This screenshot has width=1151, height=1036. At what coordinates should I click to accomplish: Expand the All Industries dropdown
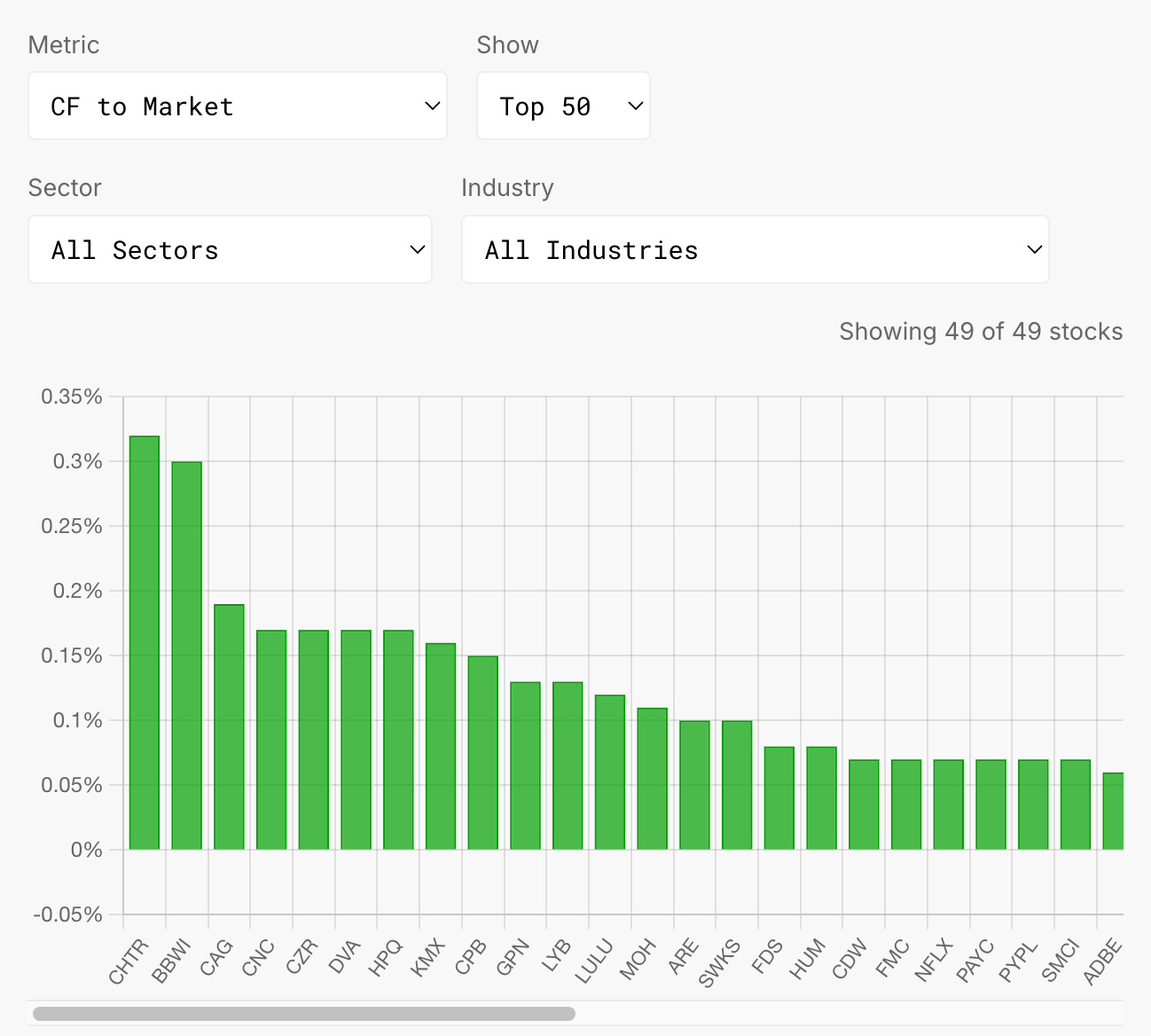click(x=755, y=250)
